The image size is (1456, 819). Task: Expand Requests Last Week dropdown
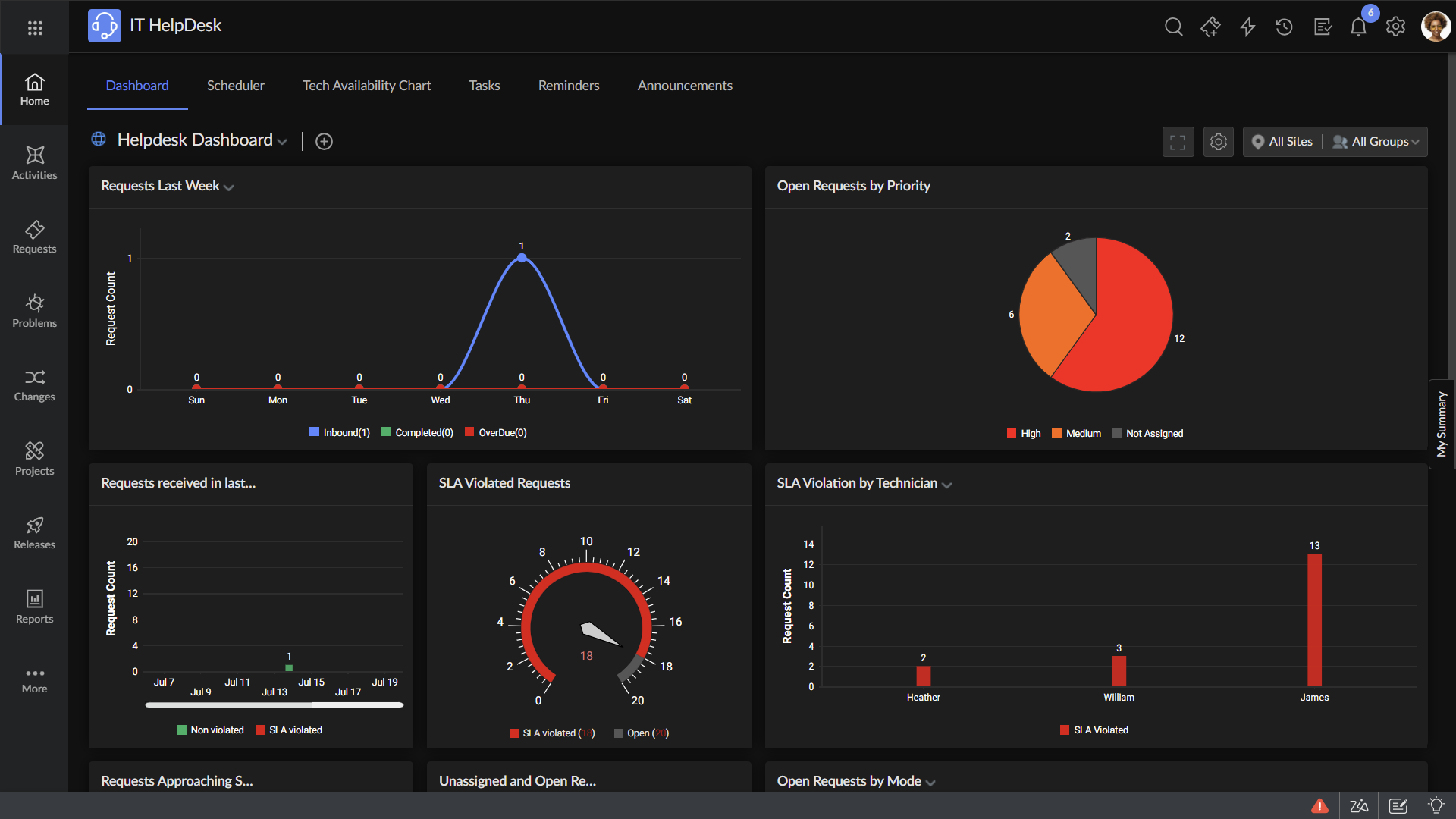[x=228, y=187]
